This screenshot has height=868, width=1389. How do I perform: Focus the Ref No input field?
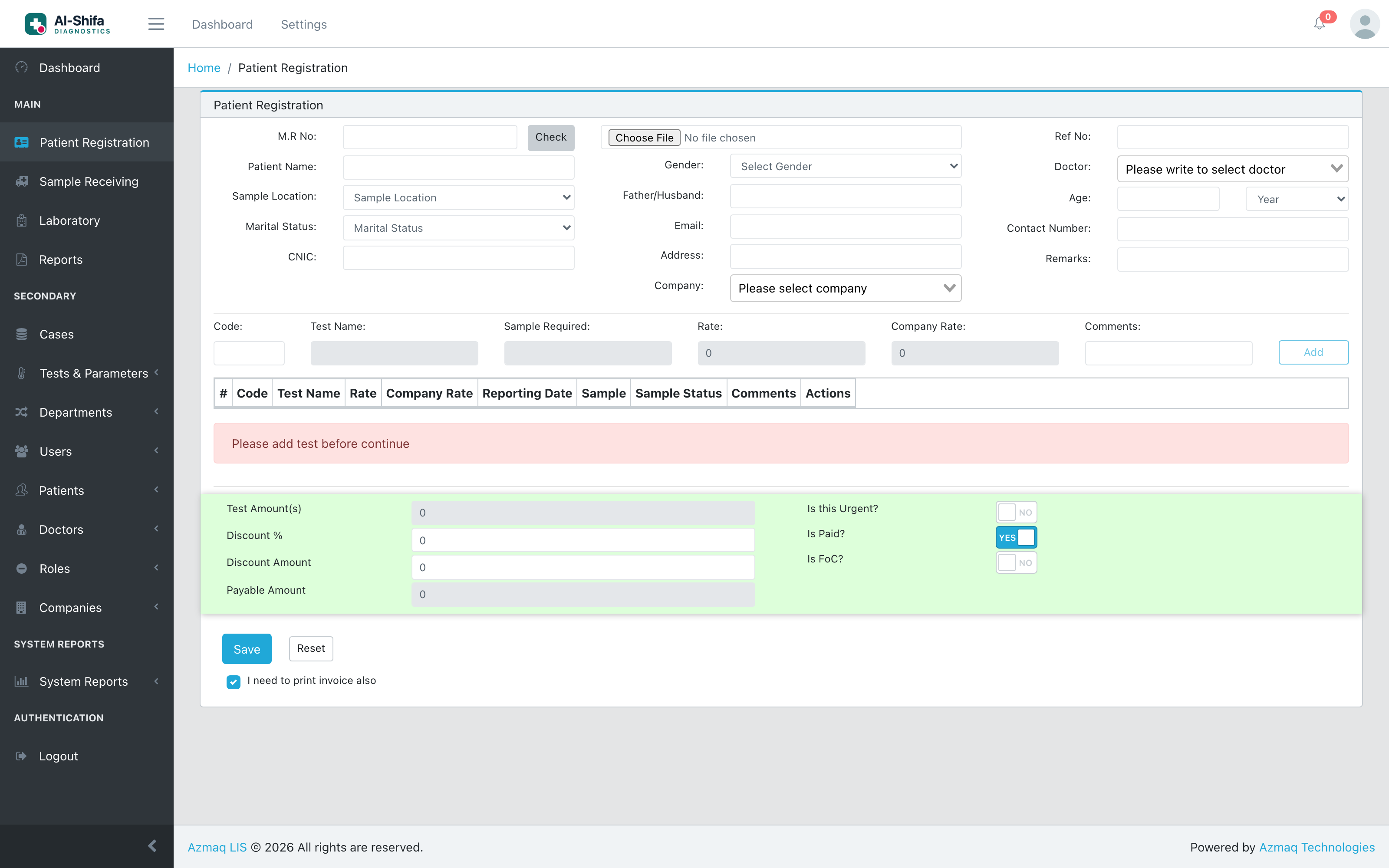click(x=1232, y=137)
